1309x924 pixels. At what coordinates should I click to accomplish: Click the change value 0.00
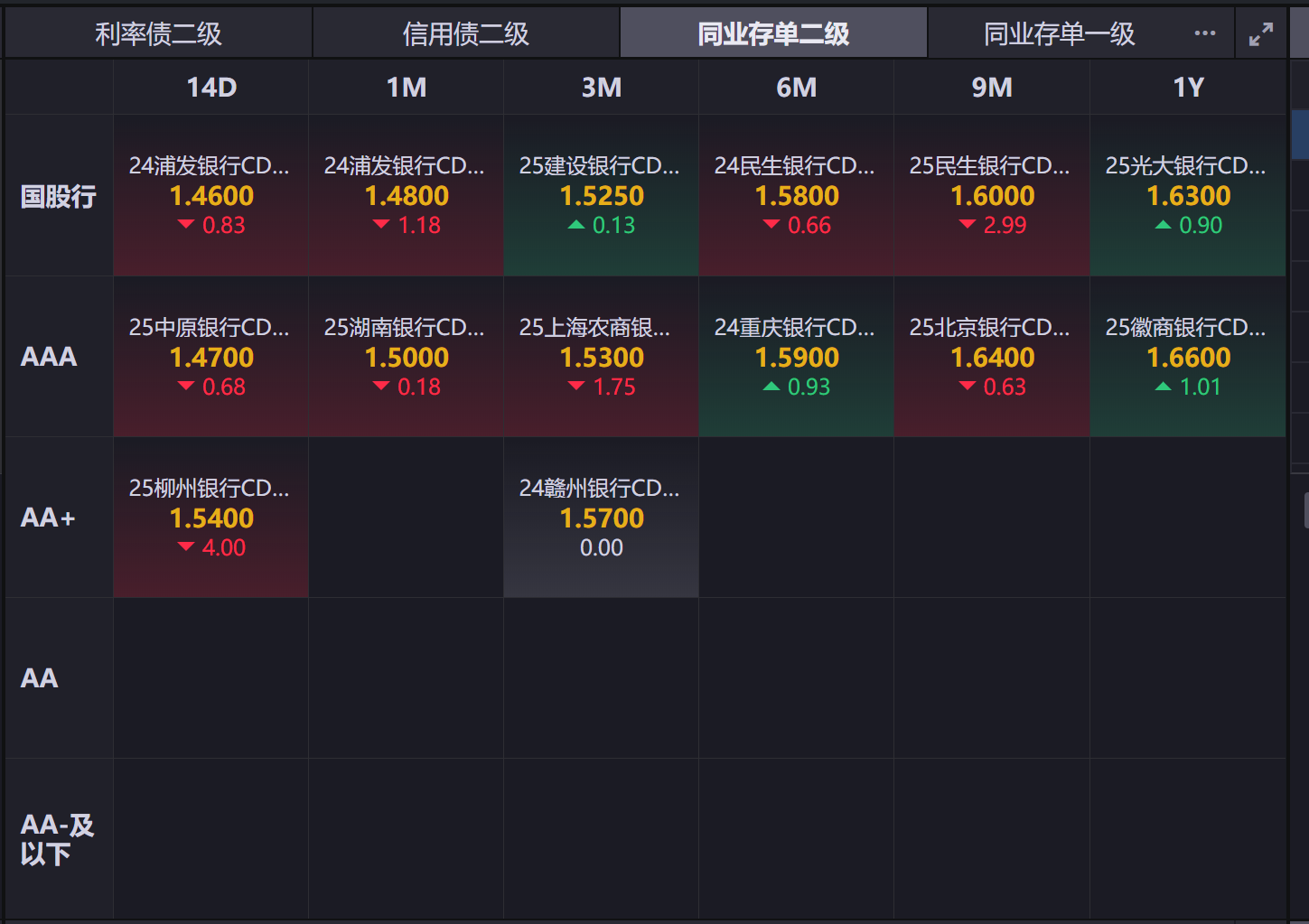pyautogui.click(x=602, y=547)
